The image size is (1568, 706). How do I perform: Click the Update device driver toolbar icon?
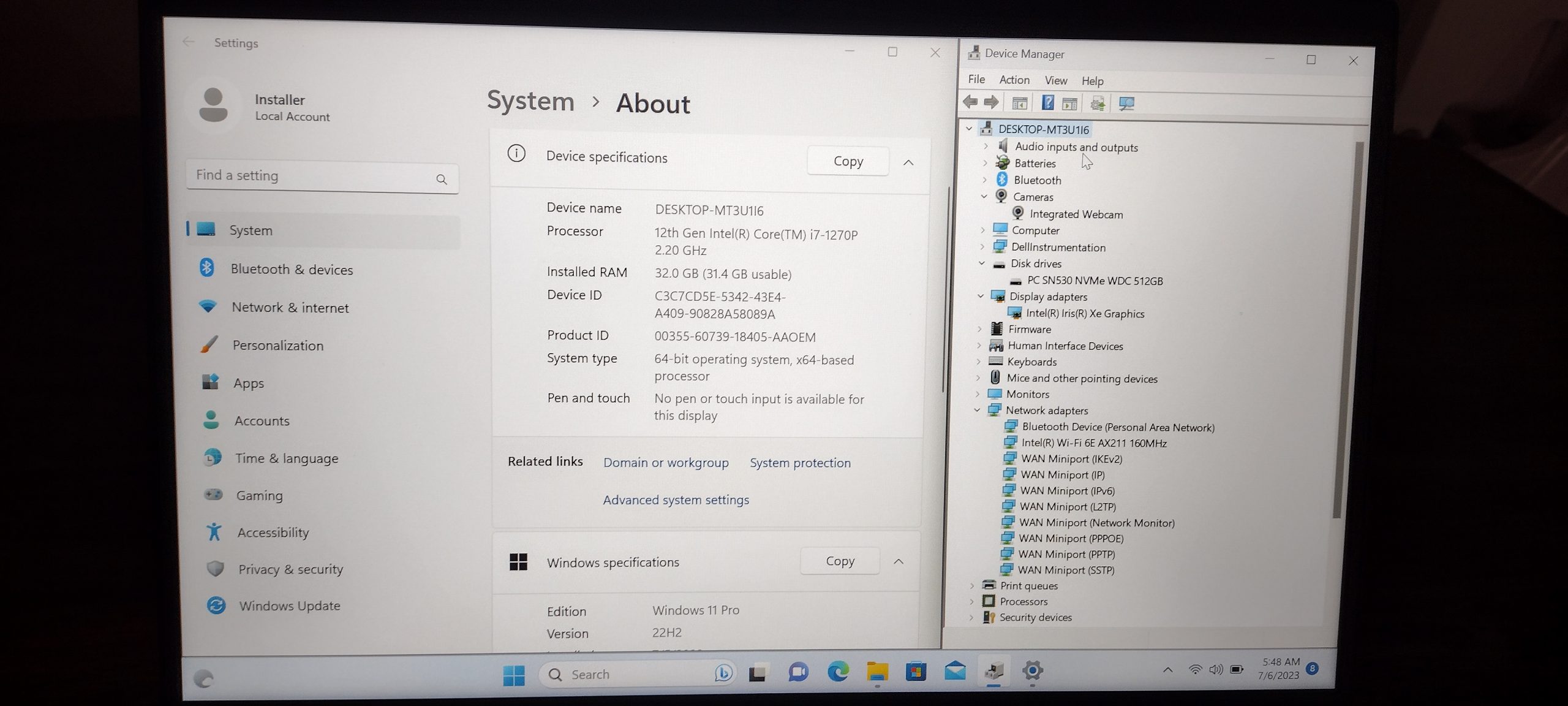pyautogui.click(x=1097, y=104)
